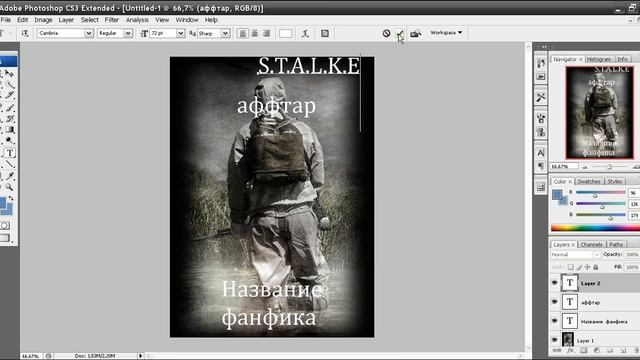Open the Sharp anti-aliasing dropdown
This screenshot has height=360, width=640.
[225, 33]
